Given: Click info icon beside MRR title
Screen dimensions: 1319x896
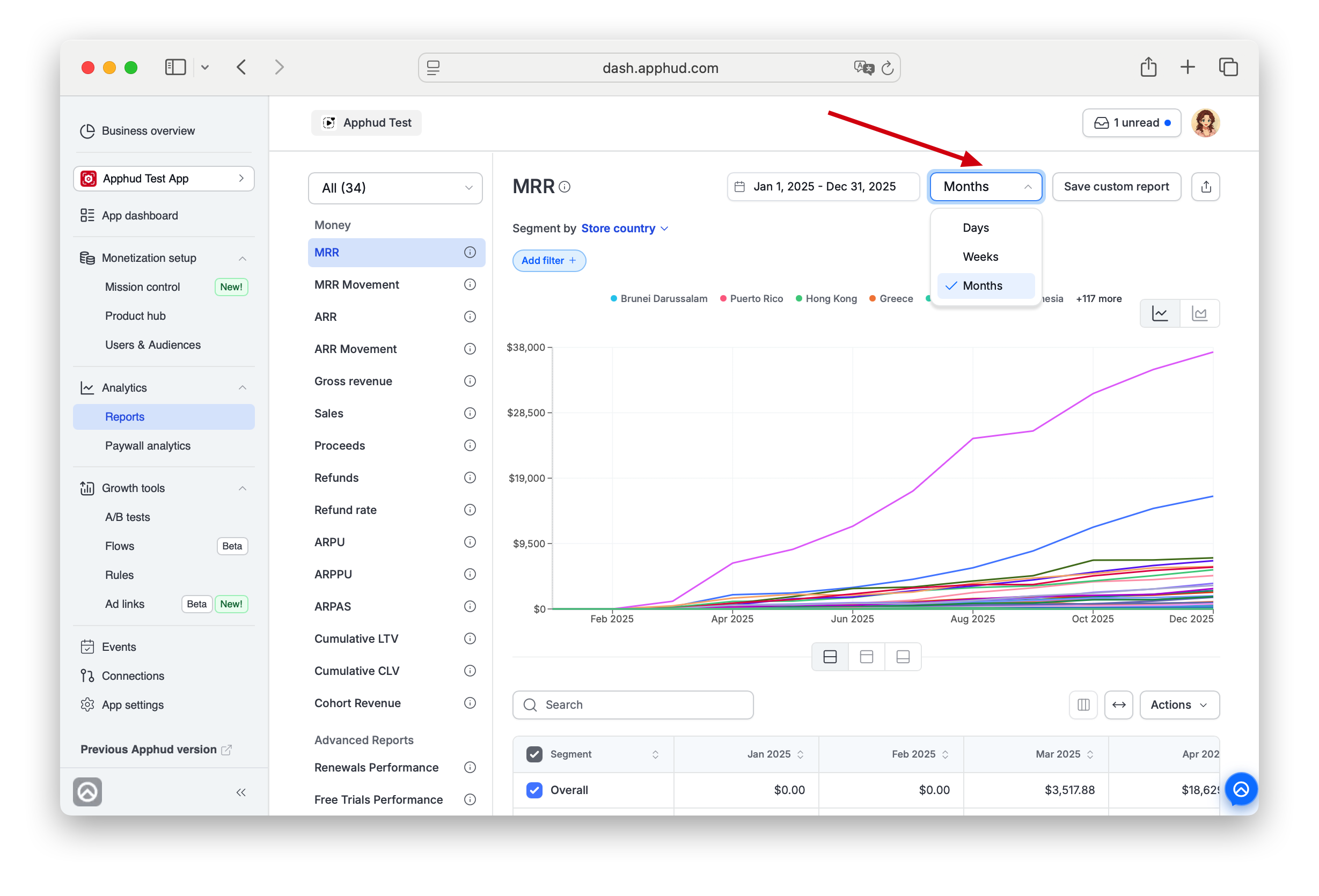Looking at the screenshot, I should pyautogui.click(x=564, y=187).
